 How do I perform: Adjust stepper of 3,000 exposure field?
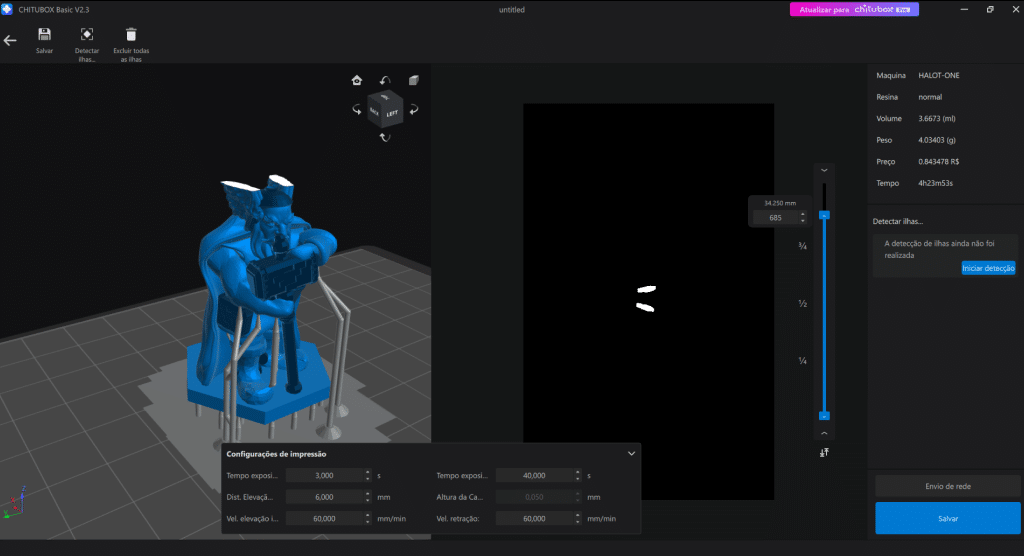point(368,476)
